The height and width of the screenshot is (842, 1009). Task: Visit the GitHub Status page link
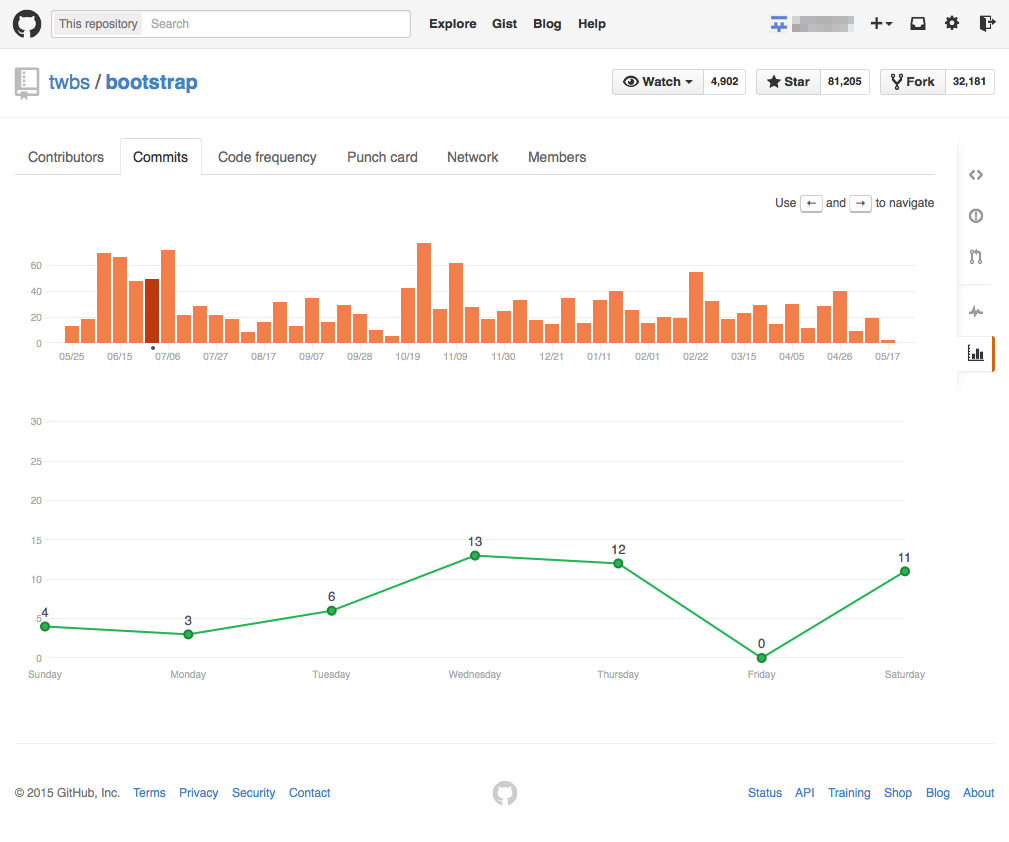point(764,792)
